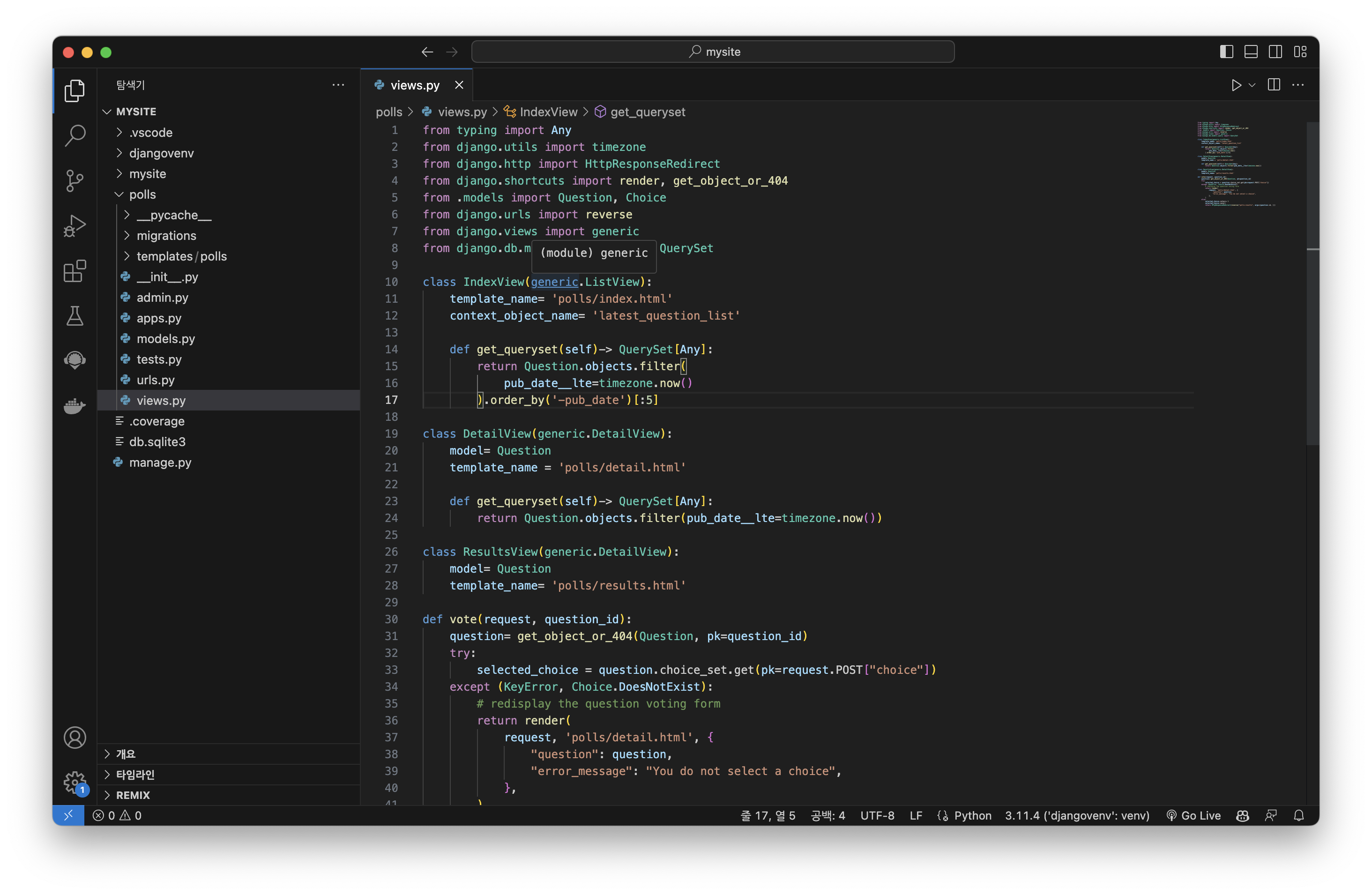Viewport: 1372px width, 895px height.
Task: Open models.py from the file tree
Action: point(228,338)
